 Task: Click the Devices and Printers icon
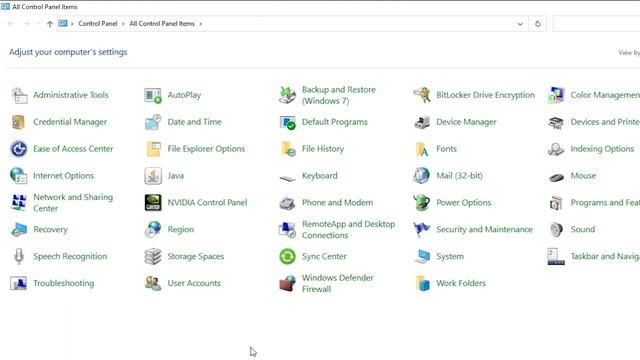tap(556, 122)
